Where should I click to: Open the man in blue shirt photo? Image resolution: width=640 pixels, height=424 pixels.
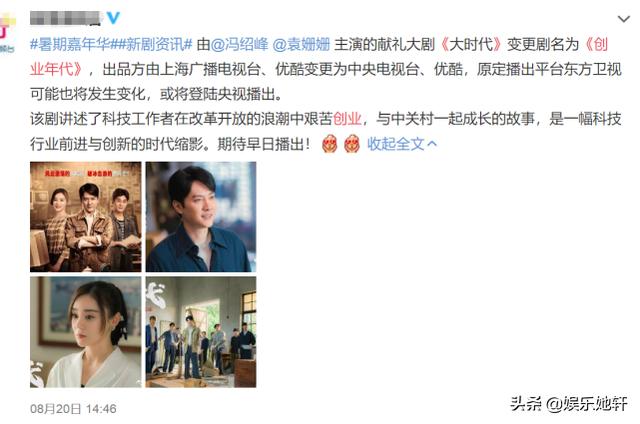point(201,217)
